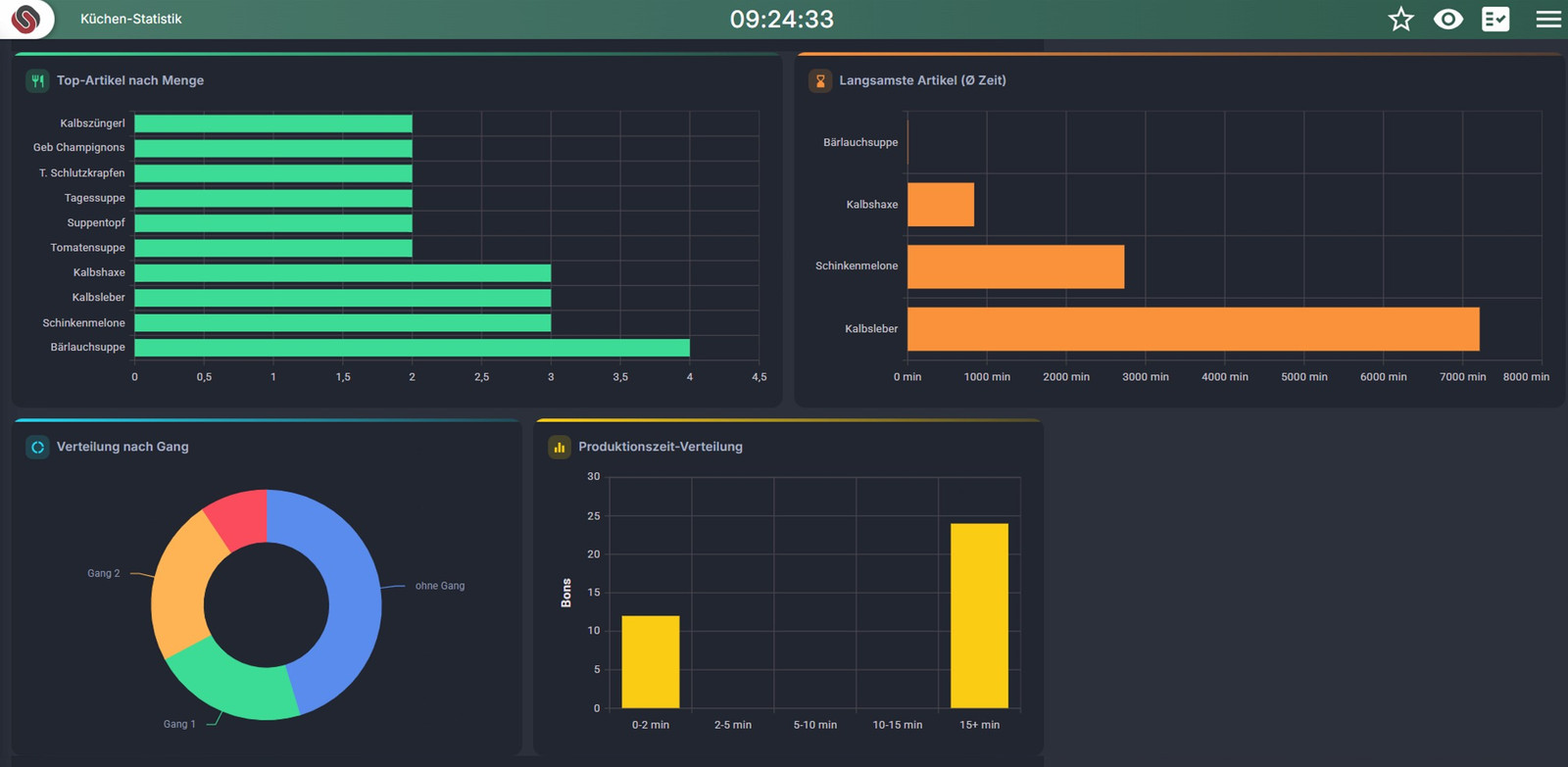
Task: Click the orange Gang 2 donut segment
Action: [x=179, y=586]
